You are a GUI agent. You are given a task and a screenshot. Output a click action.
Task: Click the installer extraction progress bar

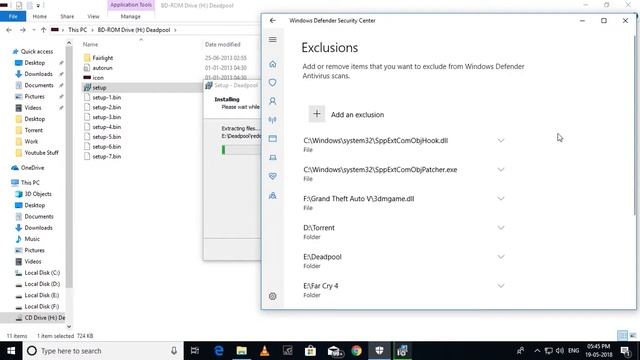pos(241,150)
